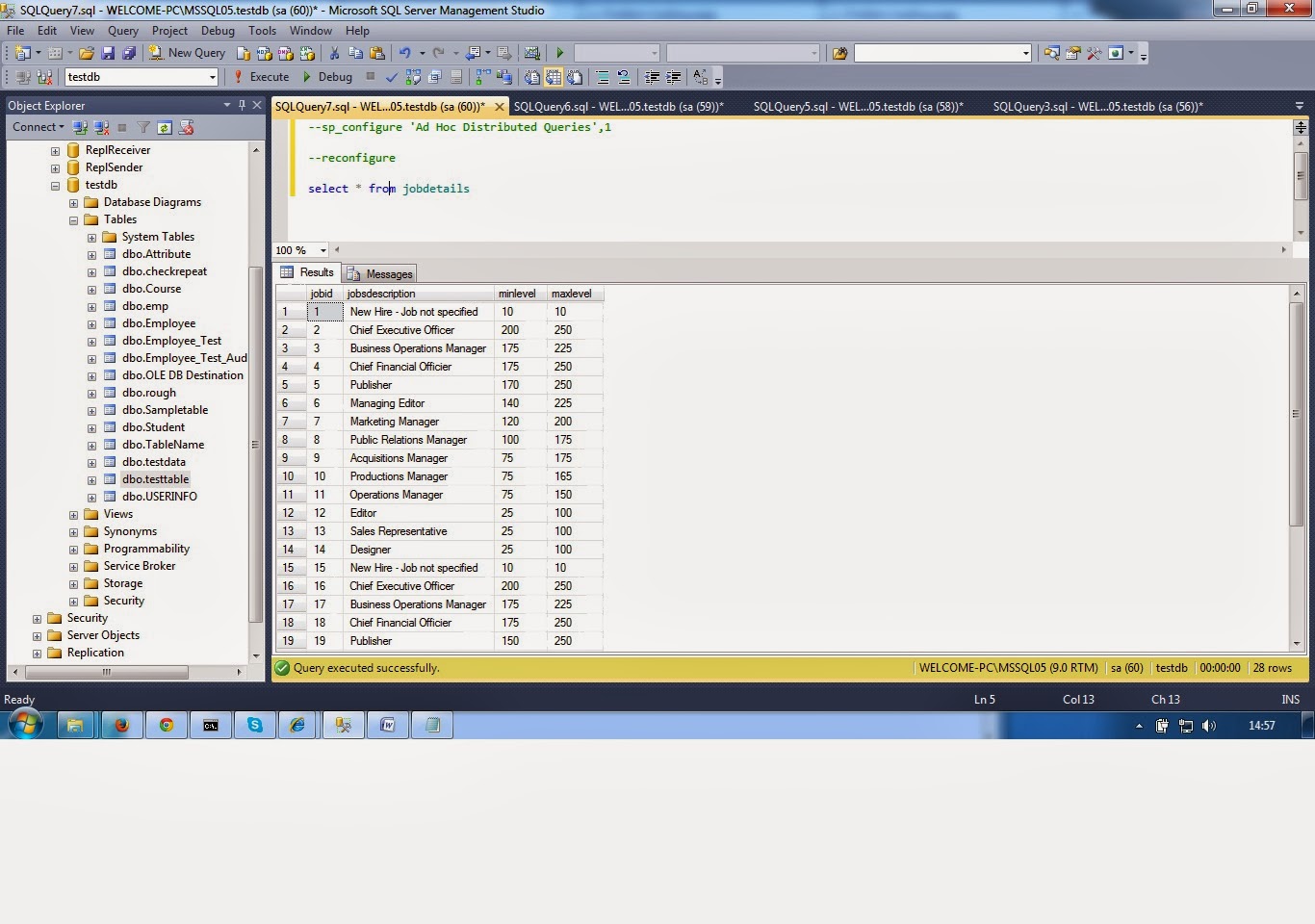Open the Query menu
Image resolution: width=1315 pixels, height=924 pixels.
[122, 31]
